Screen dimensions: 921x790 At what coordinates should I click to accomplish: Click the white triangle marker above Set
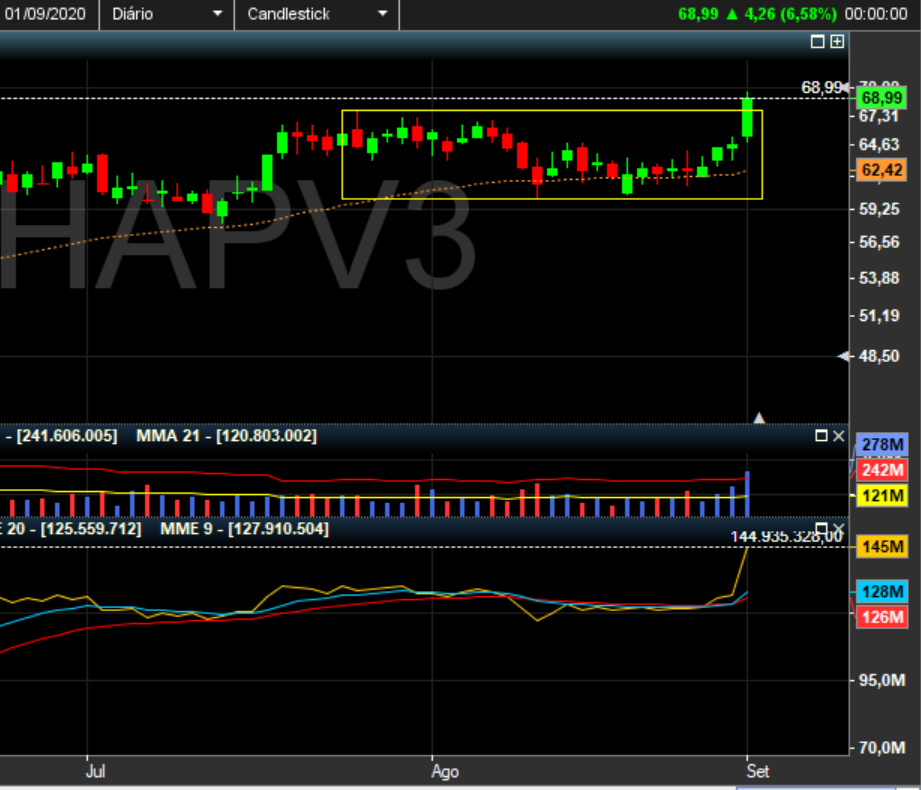(759, 418)
